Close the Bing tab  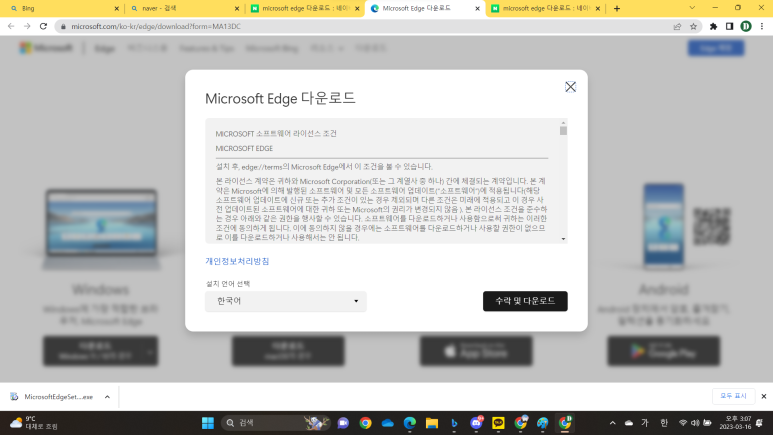pyautogui.click(x=117, y=8)
